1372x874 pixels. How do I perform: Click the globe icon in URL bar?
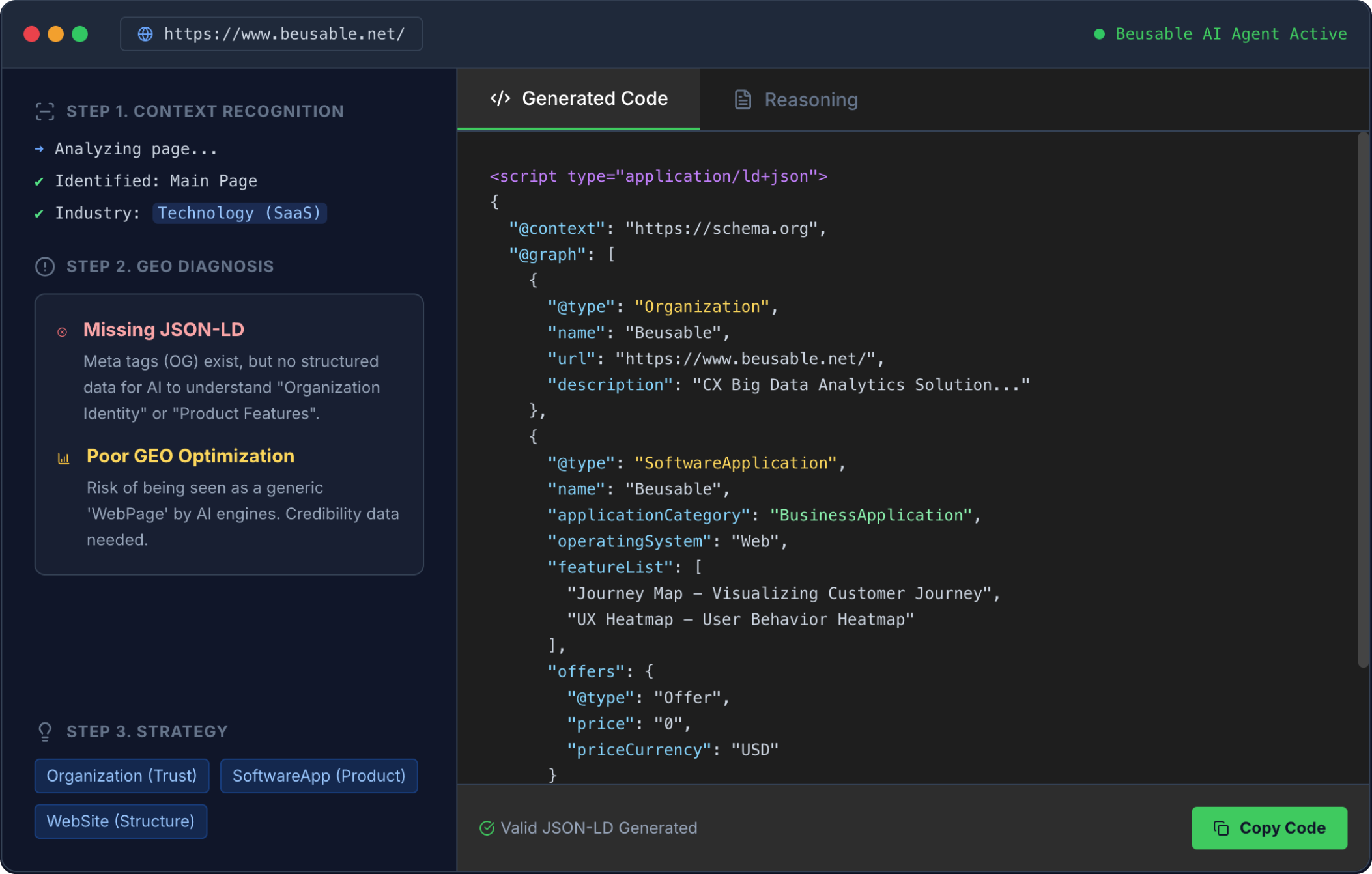145,34
